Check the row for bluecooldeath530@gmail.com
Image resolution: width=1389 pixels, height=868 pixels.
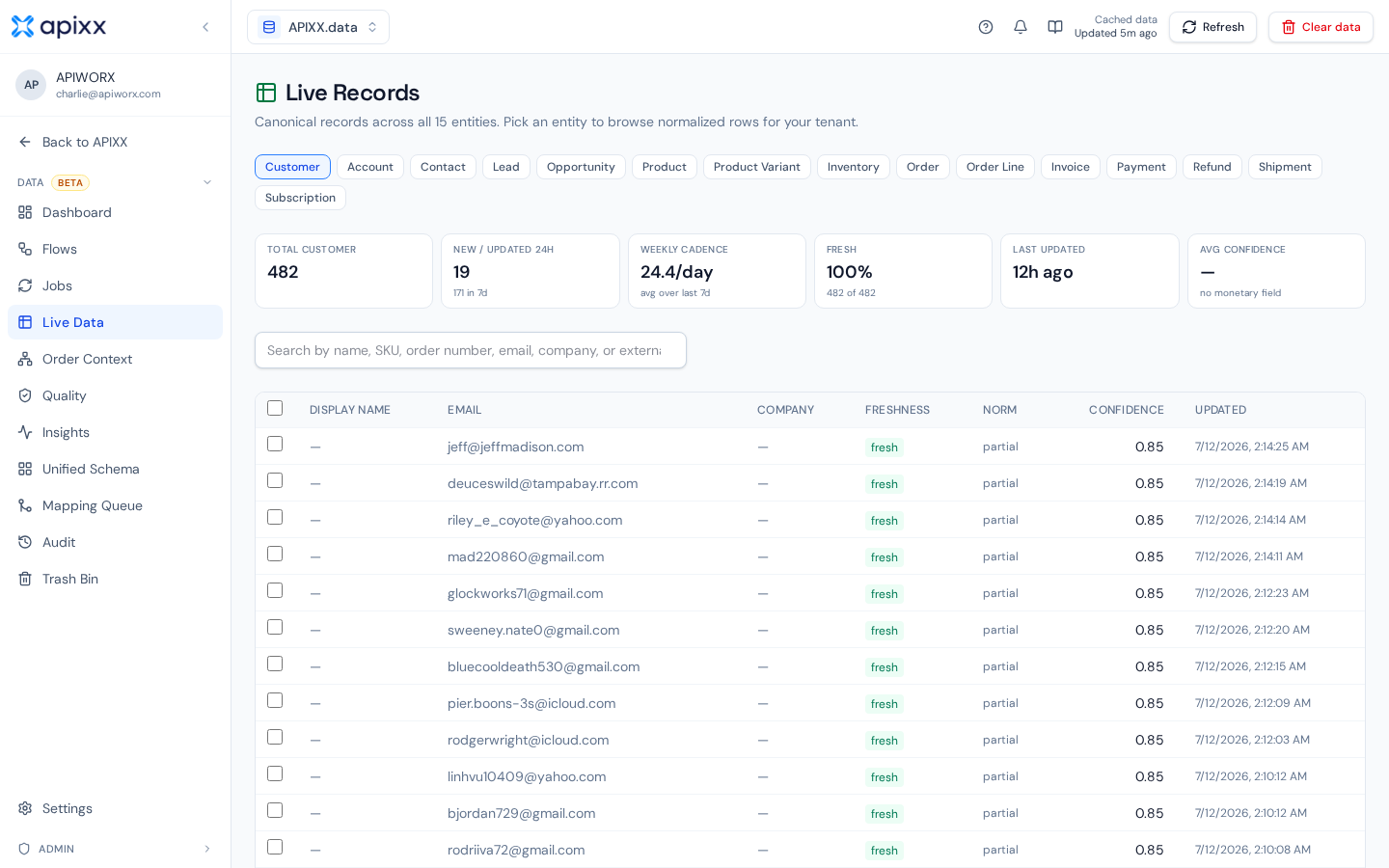click(x=275, y=664)
